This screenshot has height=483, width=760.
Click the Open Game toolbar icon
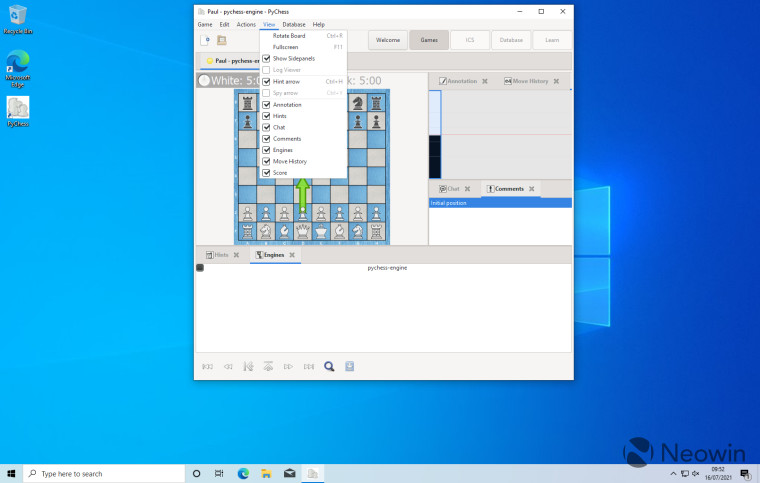[222, 40]
